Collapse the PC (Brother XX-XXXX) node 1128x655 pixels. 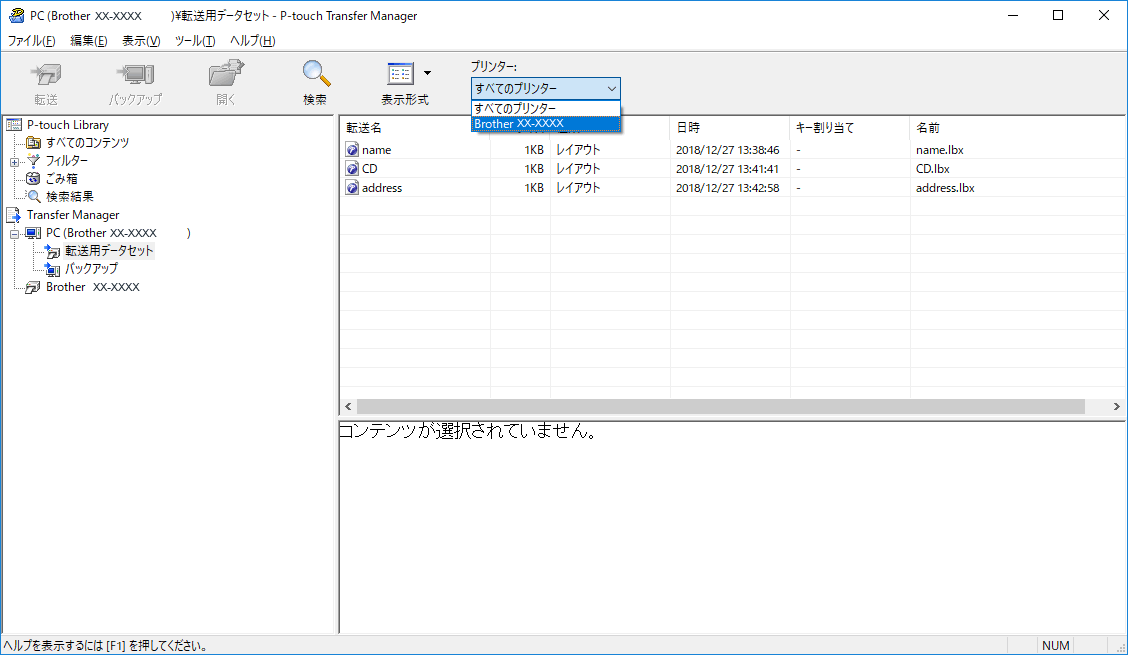pos(14,234)
